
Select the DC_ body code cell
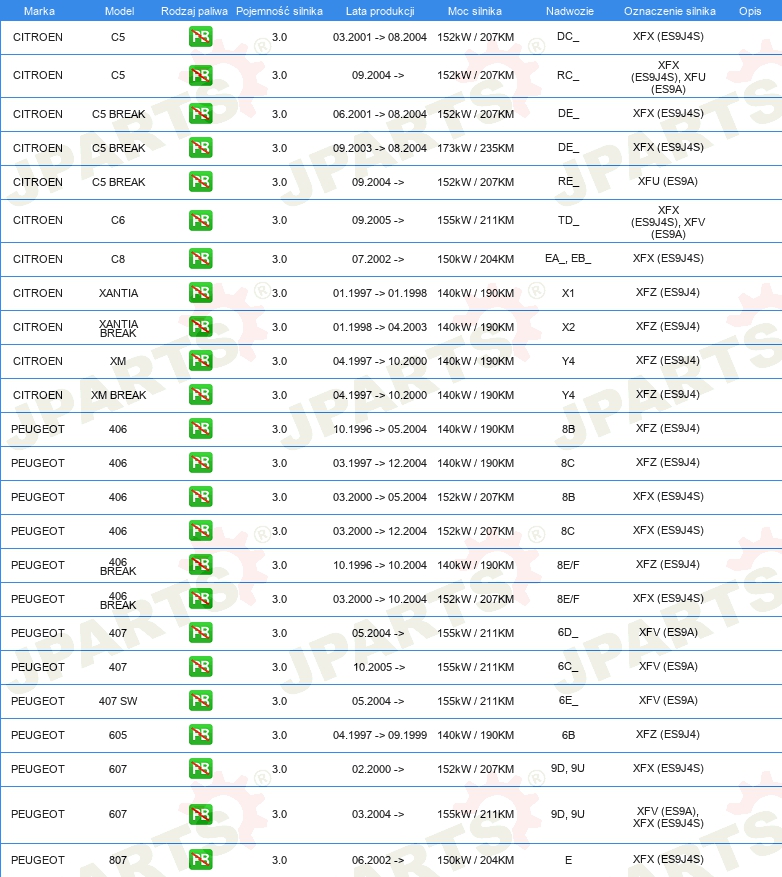568,37
